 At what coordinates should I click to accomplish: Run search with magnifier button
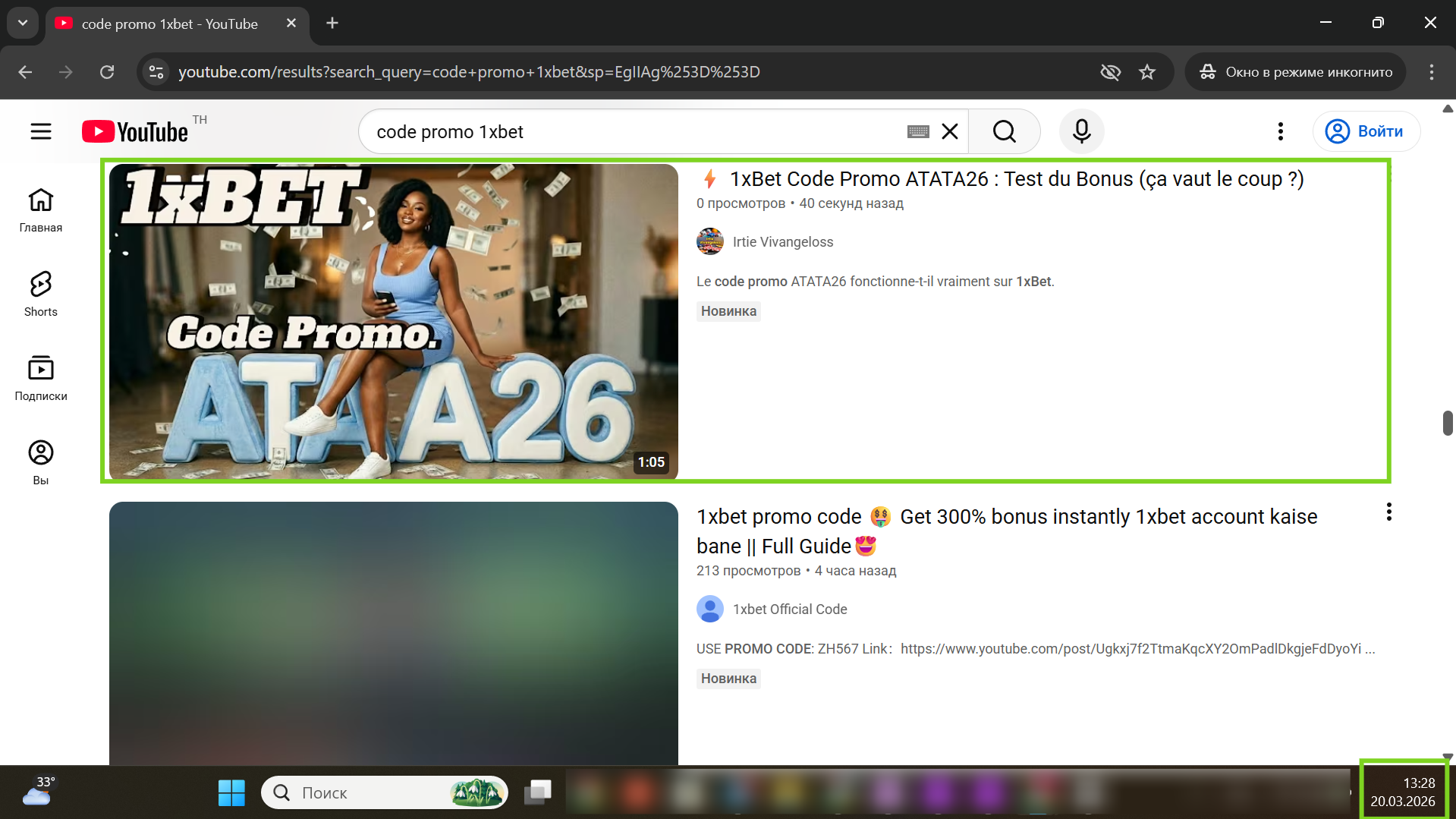pos(1004,132)
